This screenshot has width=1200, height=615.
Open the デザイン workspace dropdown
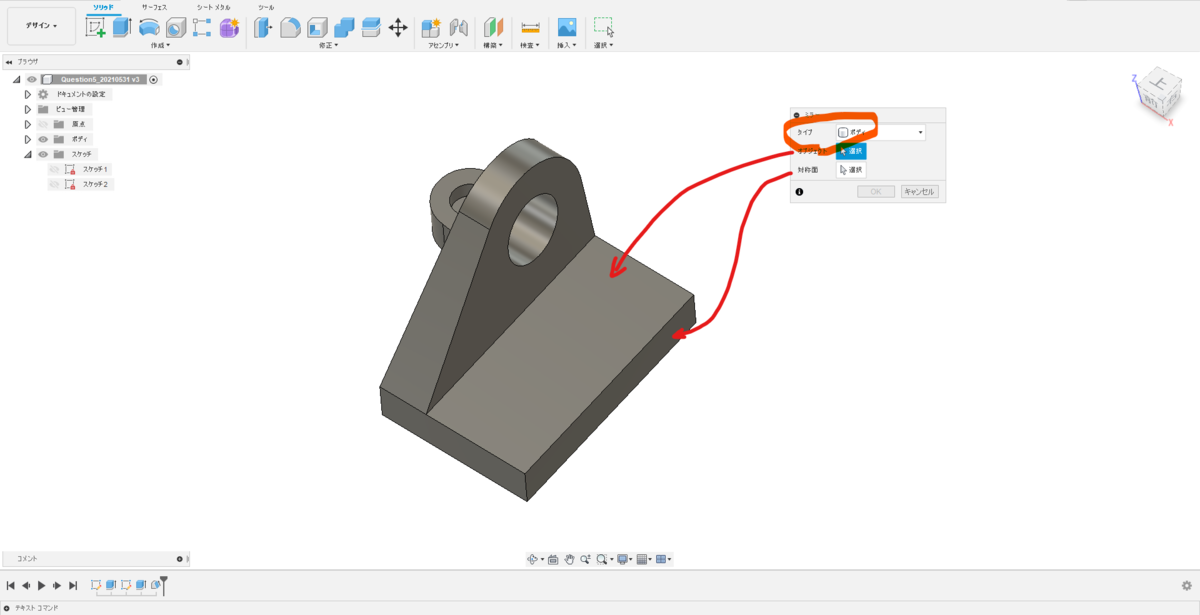[x=41, y=26]
